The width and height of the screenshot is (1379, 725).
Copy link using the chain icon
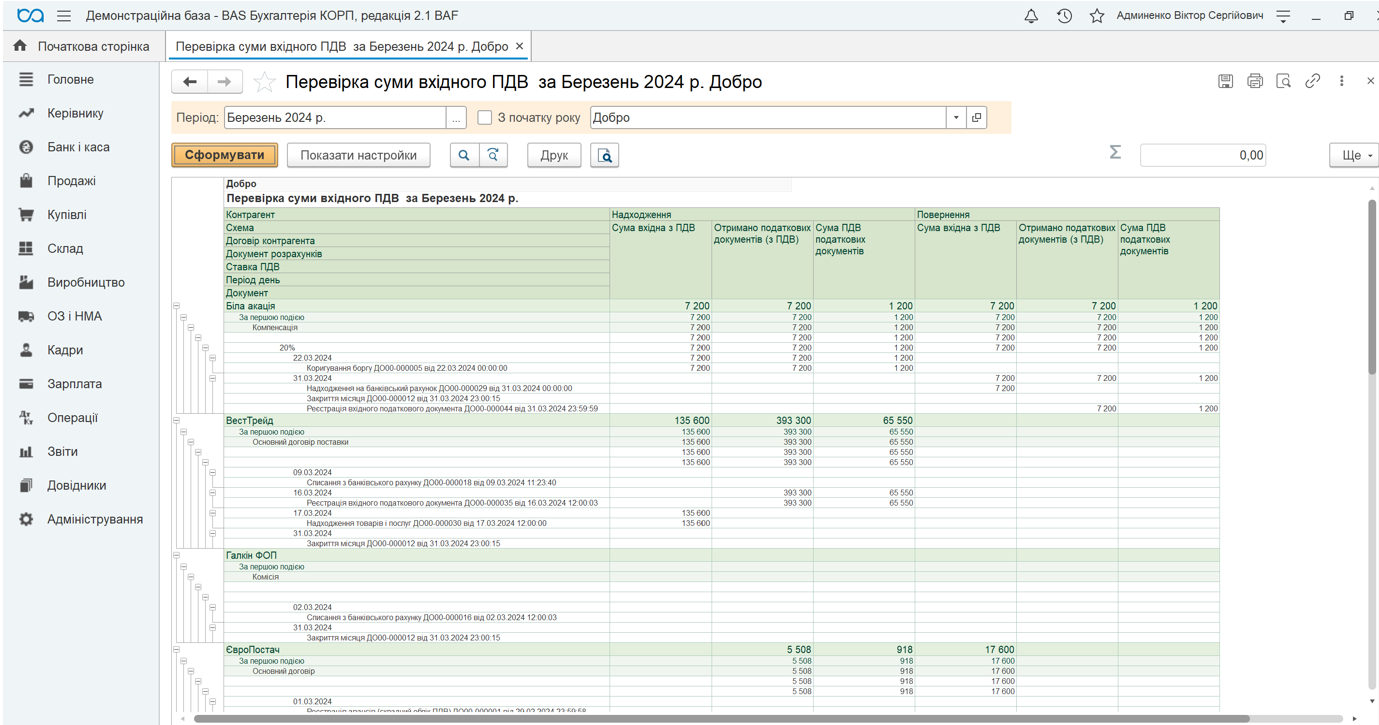click(1313, 81)
